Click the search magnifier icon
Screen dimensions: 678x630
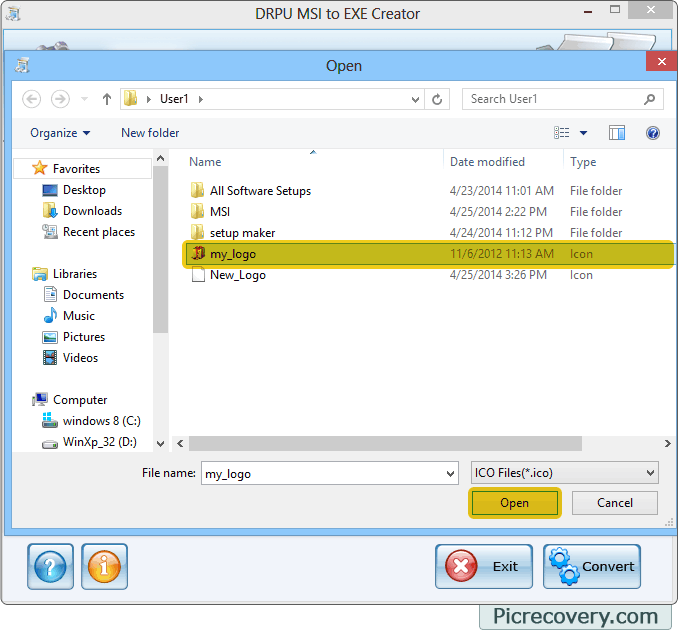(x=649, y=99)
